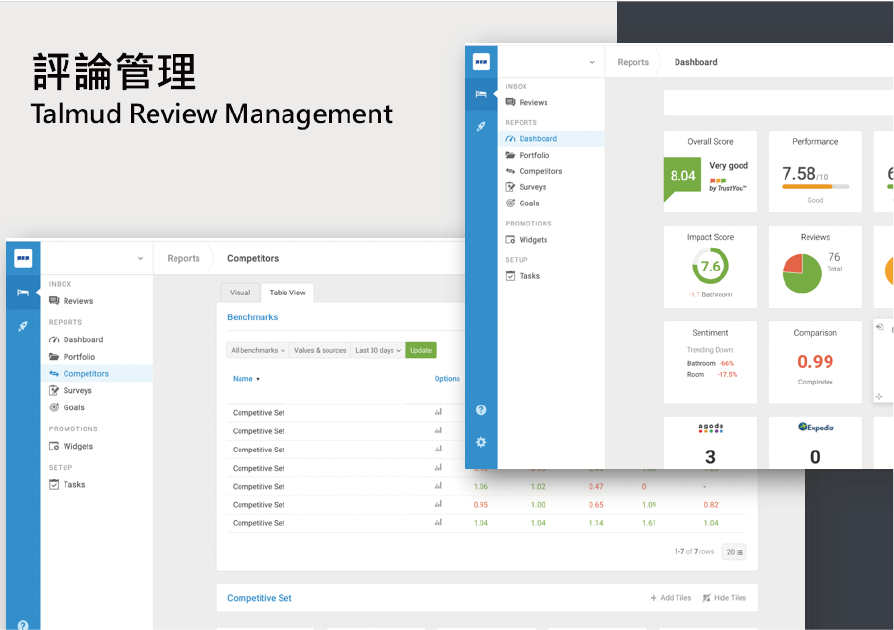Image resolution: width=894 pixels, height=630 pixels.
Task: Click the Hide Tiles button
Action: (x=724, y=598)
